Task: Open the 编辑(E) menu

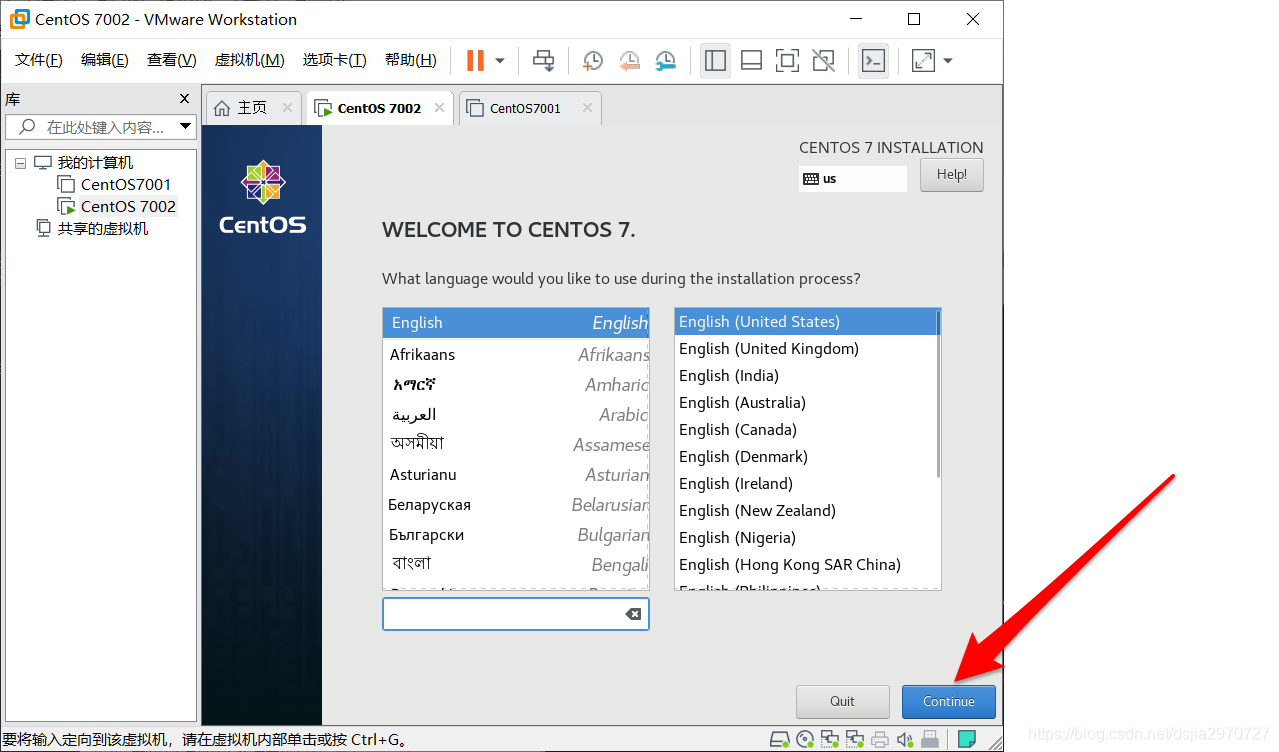Action: tap(105, 60)
